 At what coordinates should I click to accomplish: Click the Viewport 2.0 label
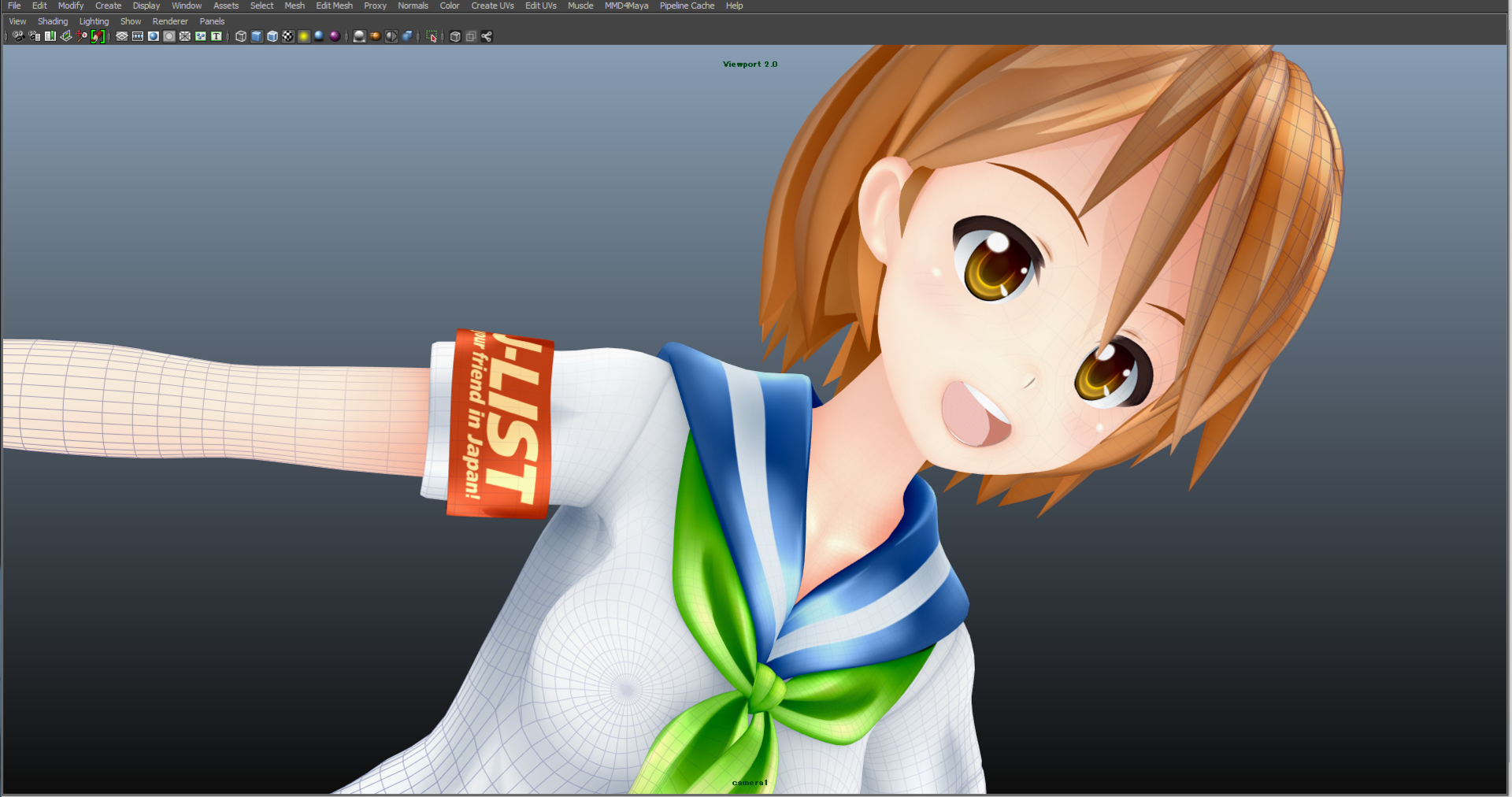click(750, 65)
